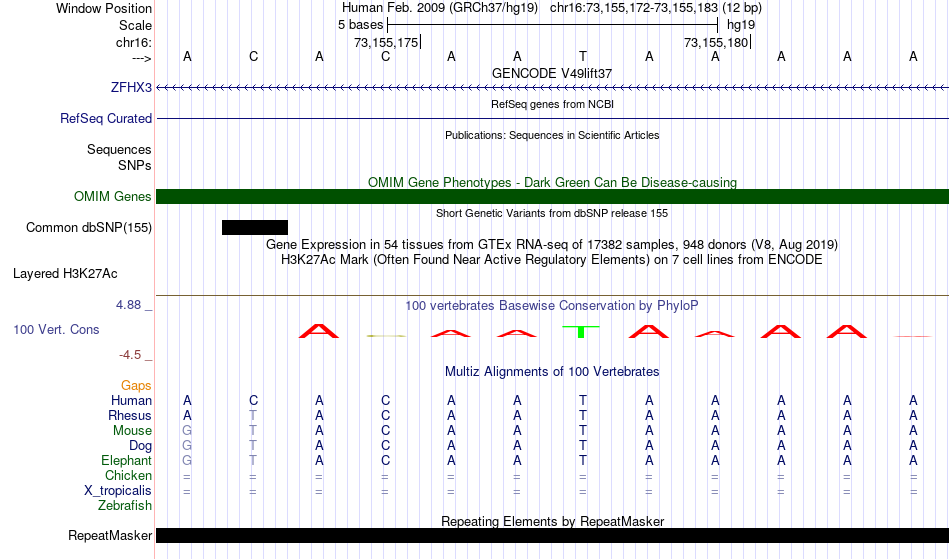Click the 4.88 PhyloP upper scale value

[128, 305]
